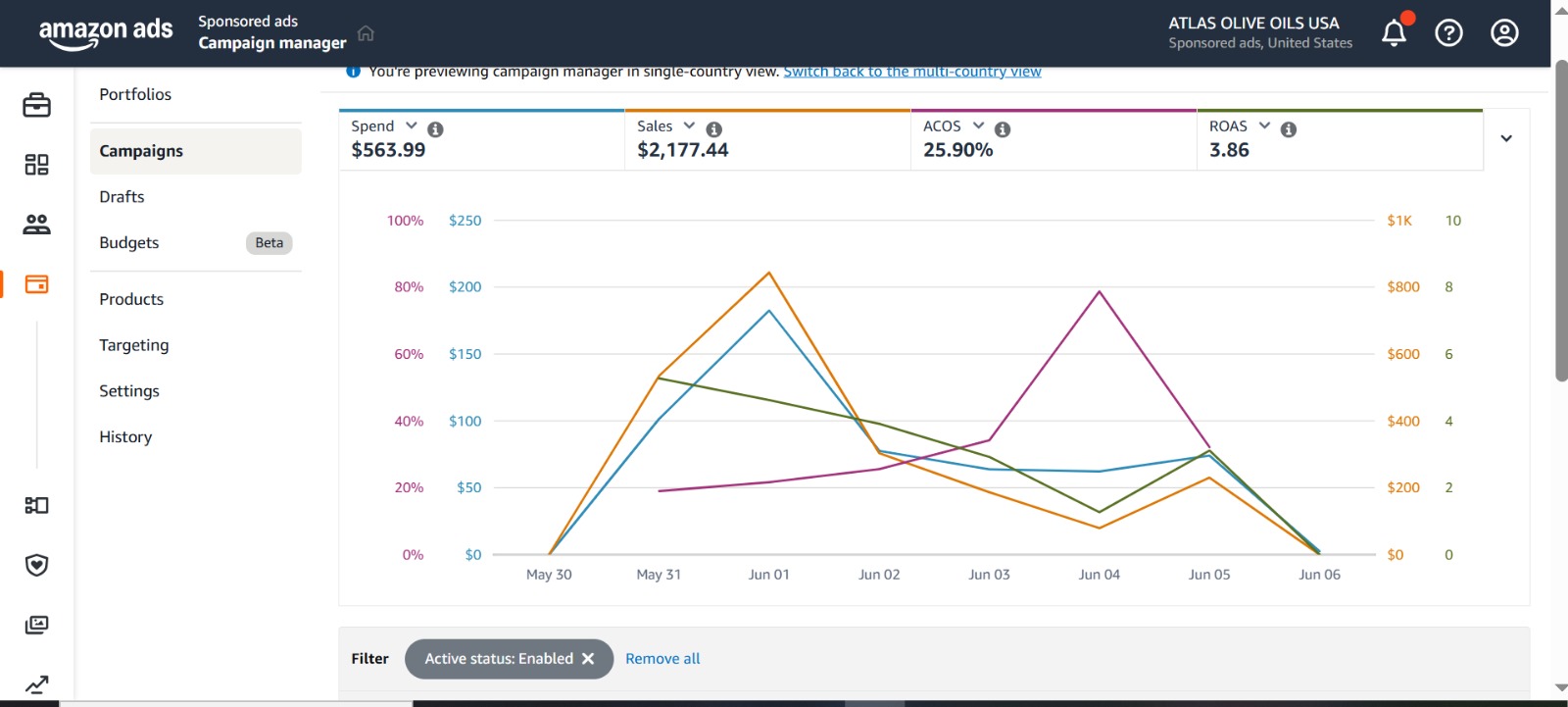The image size is (1568, 707).
Task: Click the info icon next to ROAS
Action: pos(1289,129)
